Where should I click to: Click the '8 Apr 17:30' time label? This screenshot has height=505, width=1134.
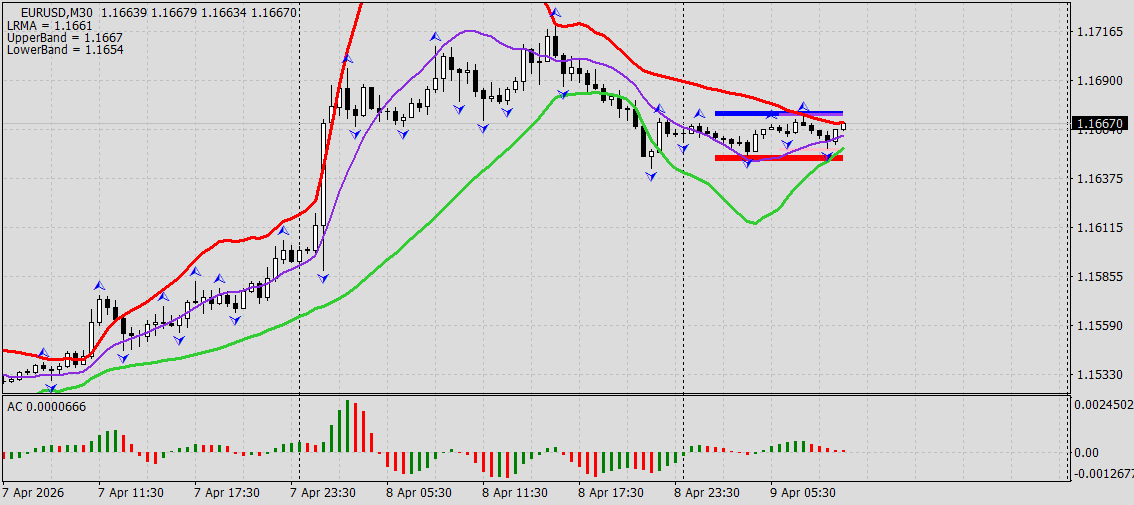click(x=612, y=493)
